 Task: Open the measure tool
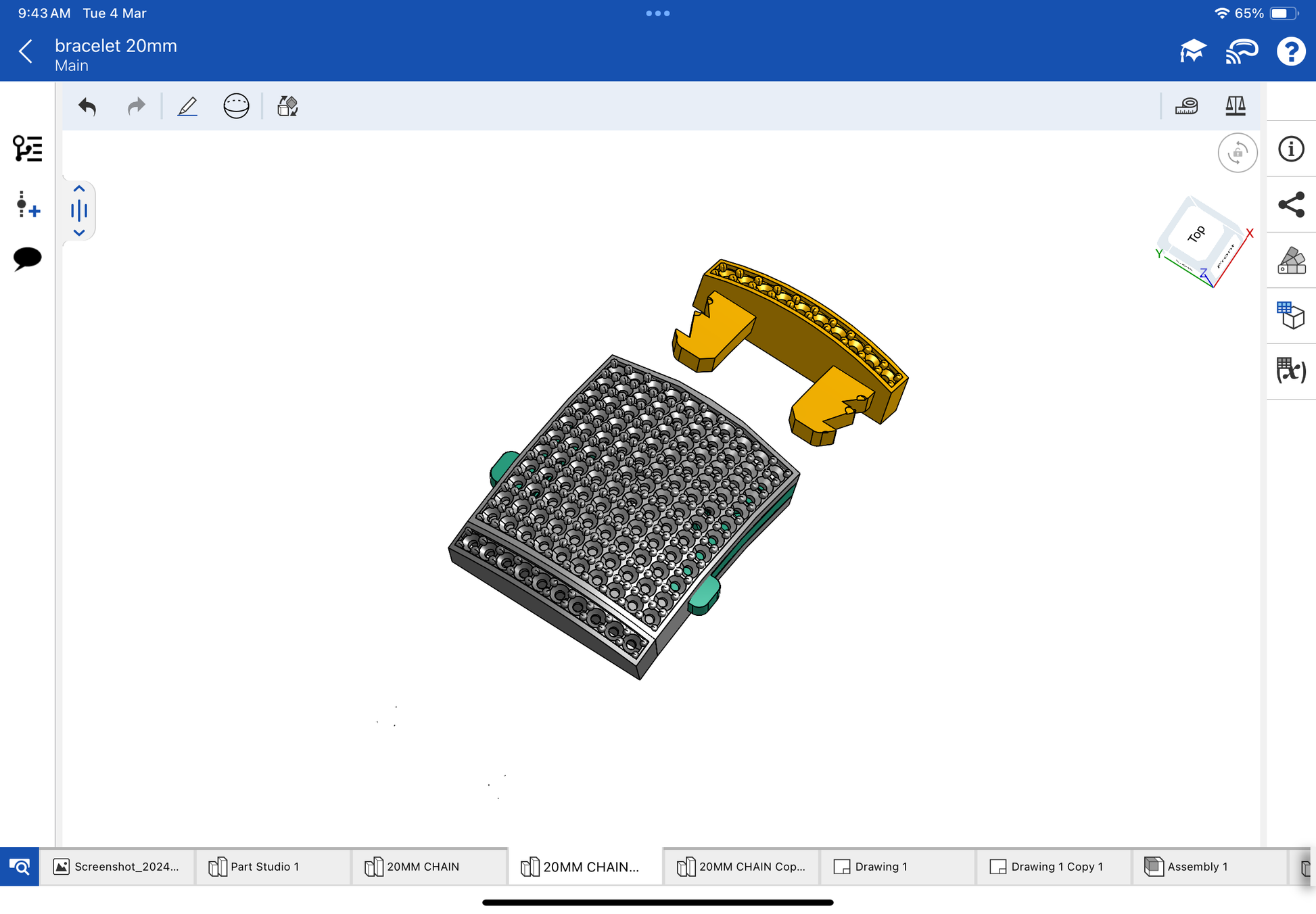(x=1186, y=106)
